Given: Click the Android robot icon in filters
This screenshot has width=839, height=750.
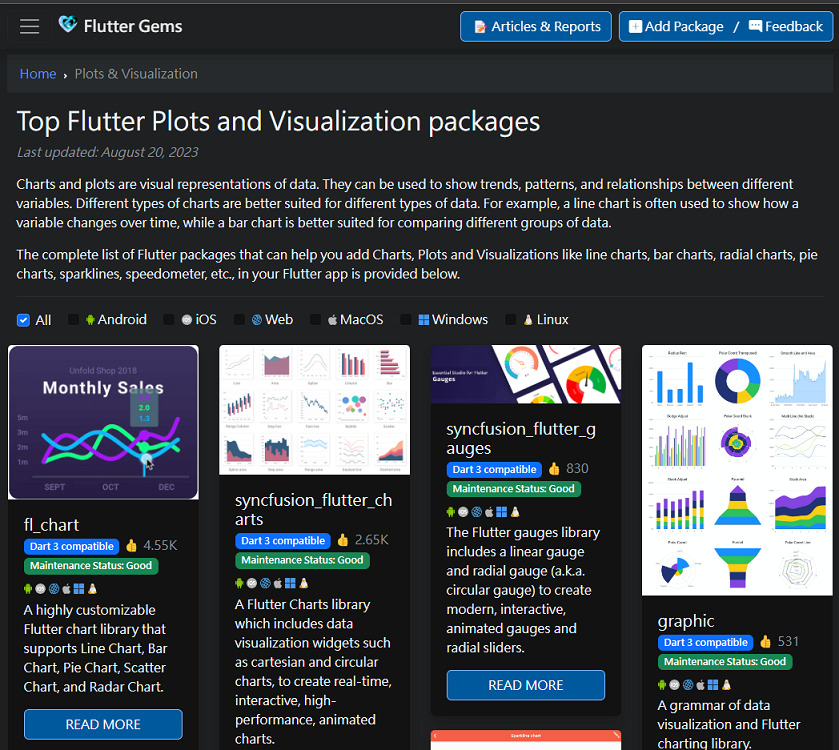Looking at the screenshot, I should 90,320.
